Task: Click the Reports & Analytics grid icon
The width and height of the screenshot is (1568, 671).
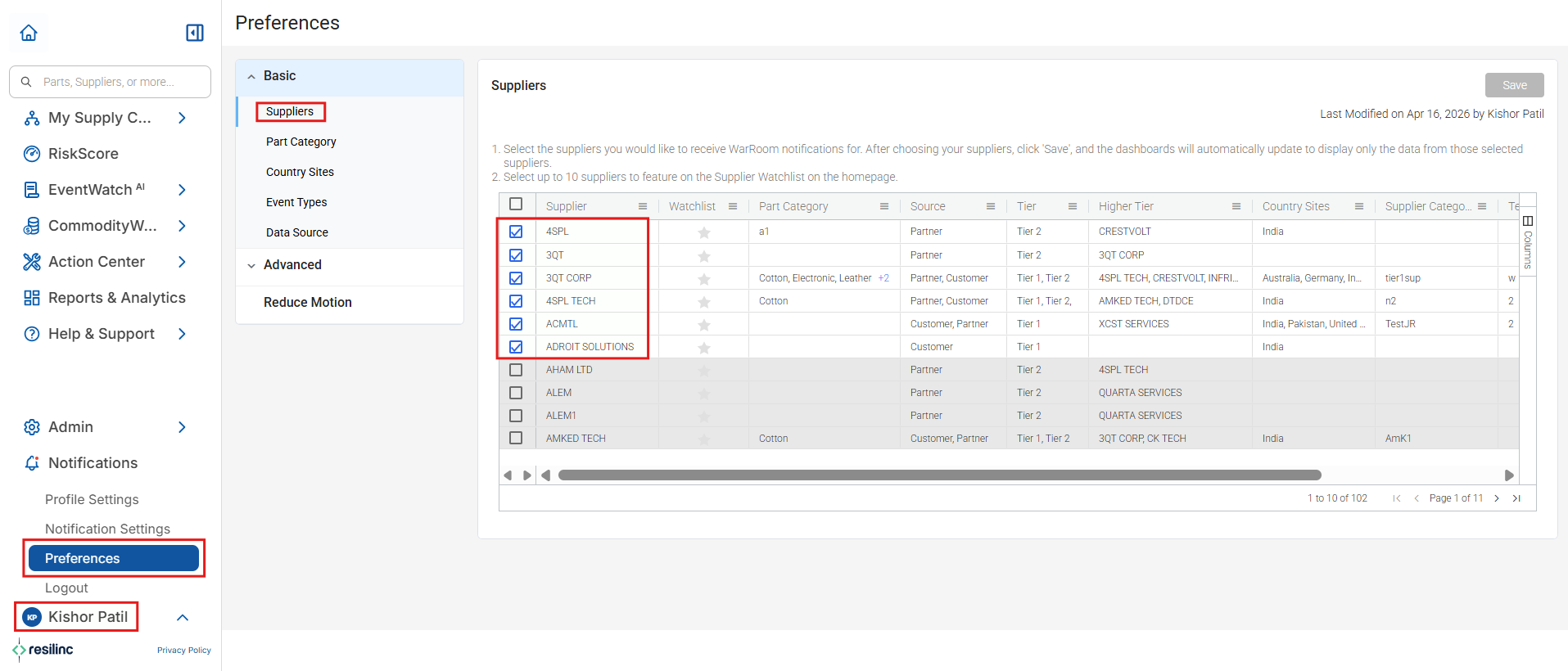Action: pyautogui.click(x=32, y=298)
